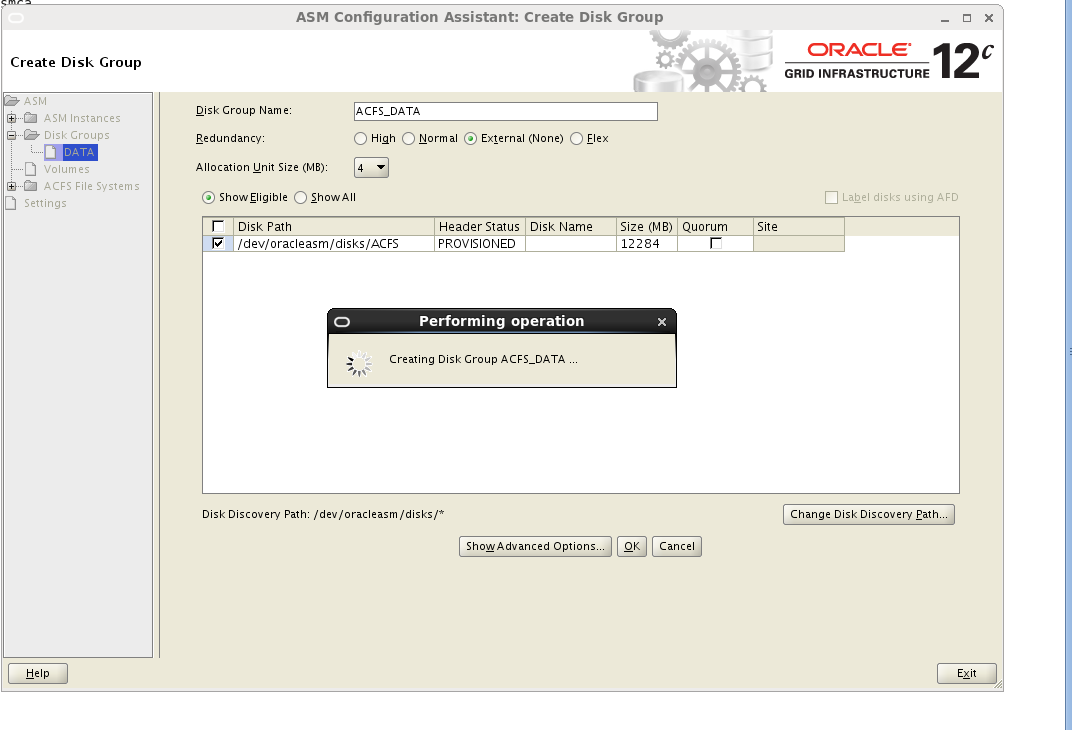This screenshot has width=1072, height=730.
Task: Click the Quorum column header
Action: coord(715,226)
